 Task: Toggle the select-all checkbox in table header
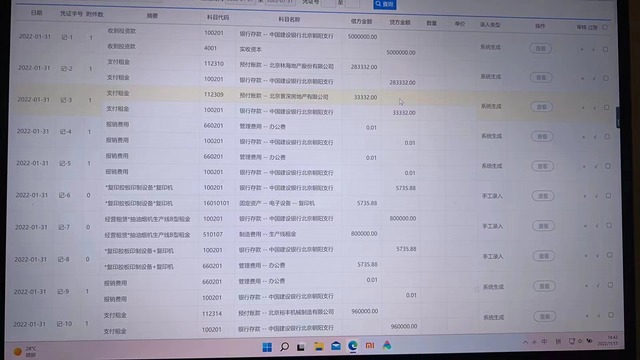(604, 27)
